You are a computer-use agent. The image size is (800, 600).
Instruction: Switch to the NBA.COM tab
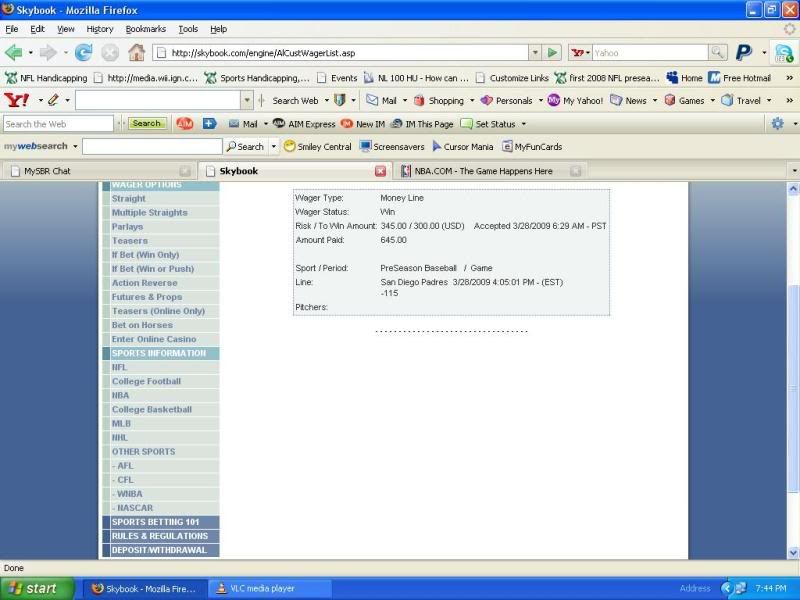490,171
